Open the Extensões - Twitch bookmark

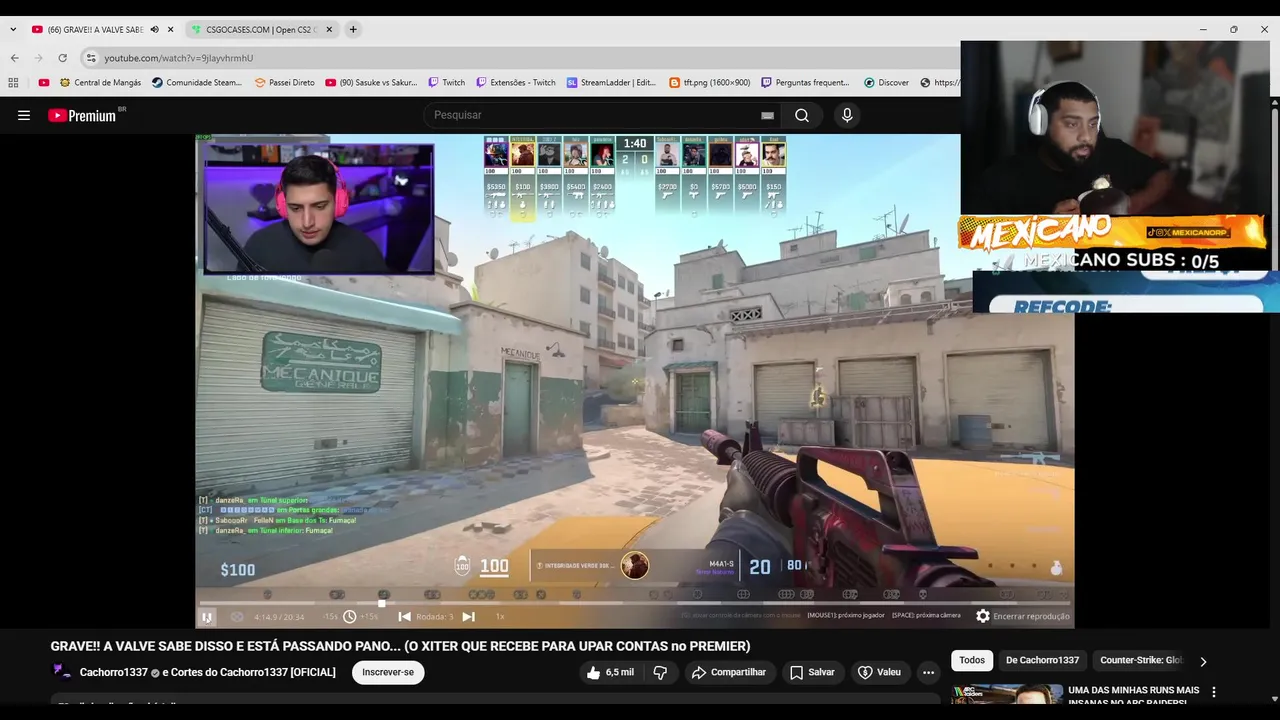[x=515, y=83]
